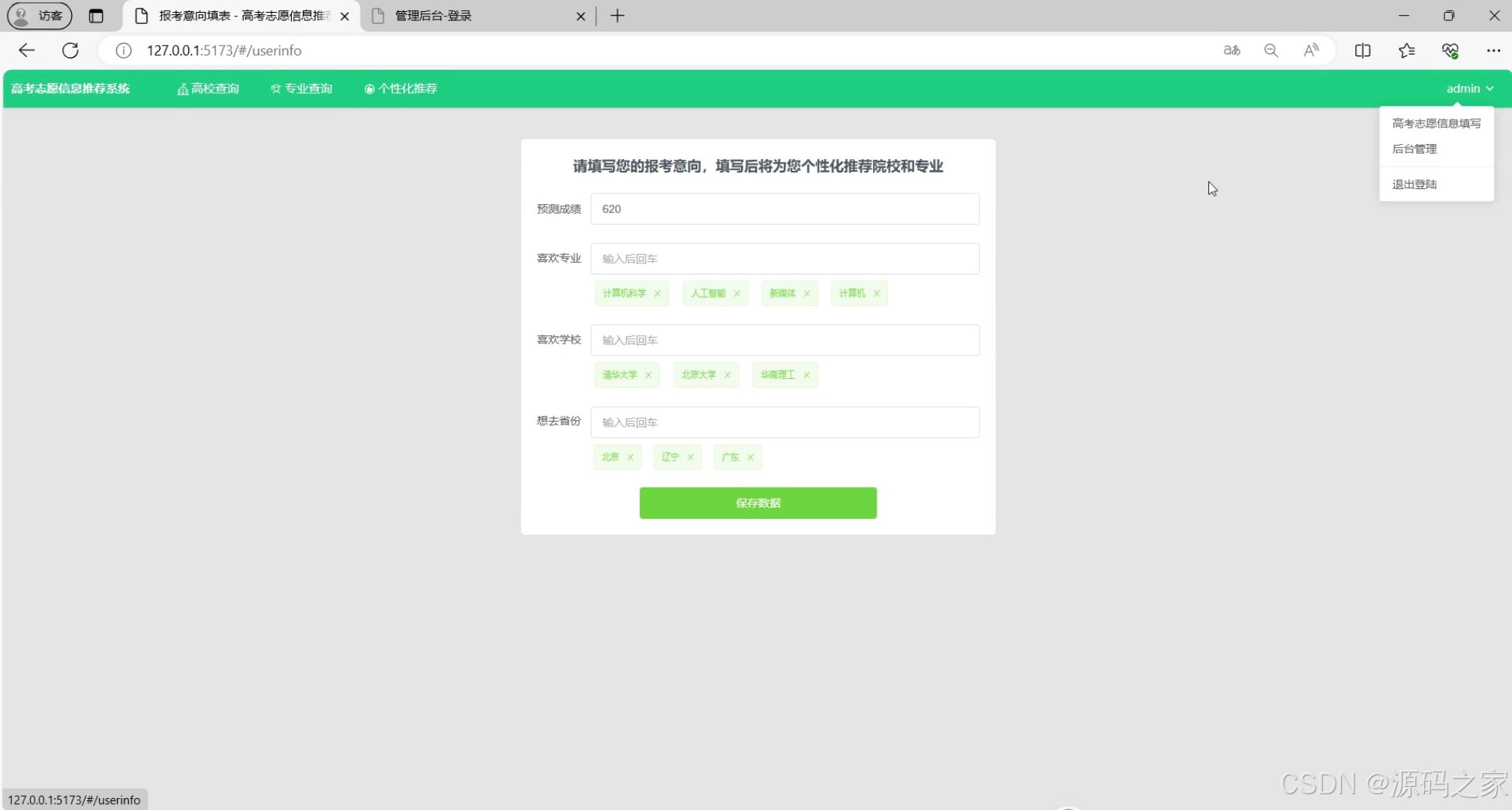Click the 预测成绩 score input field
Viewport: 1512px width, 810px height.
point(784,208)
